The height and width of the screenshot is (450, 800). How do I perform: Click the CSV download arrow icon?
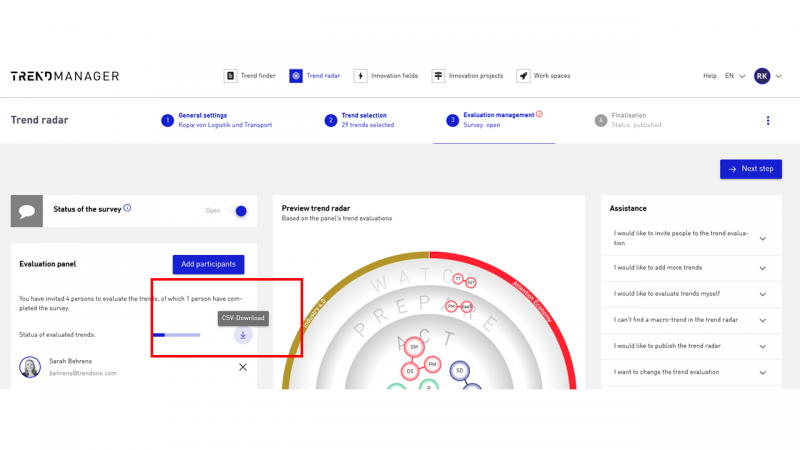(x=243, y=335)
